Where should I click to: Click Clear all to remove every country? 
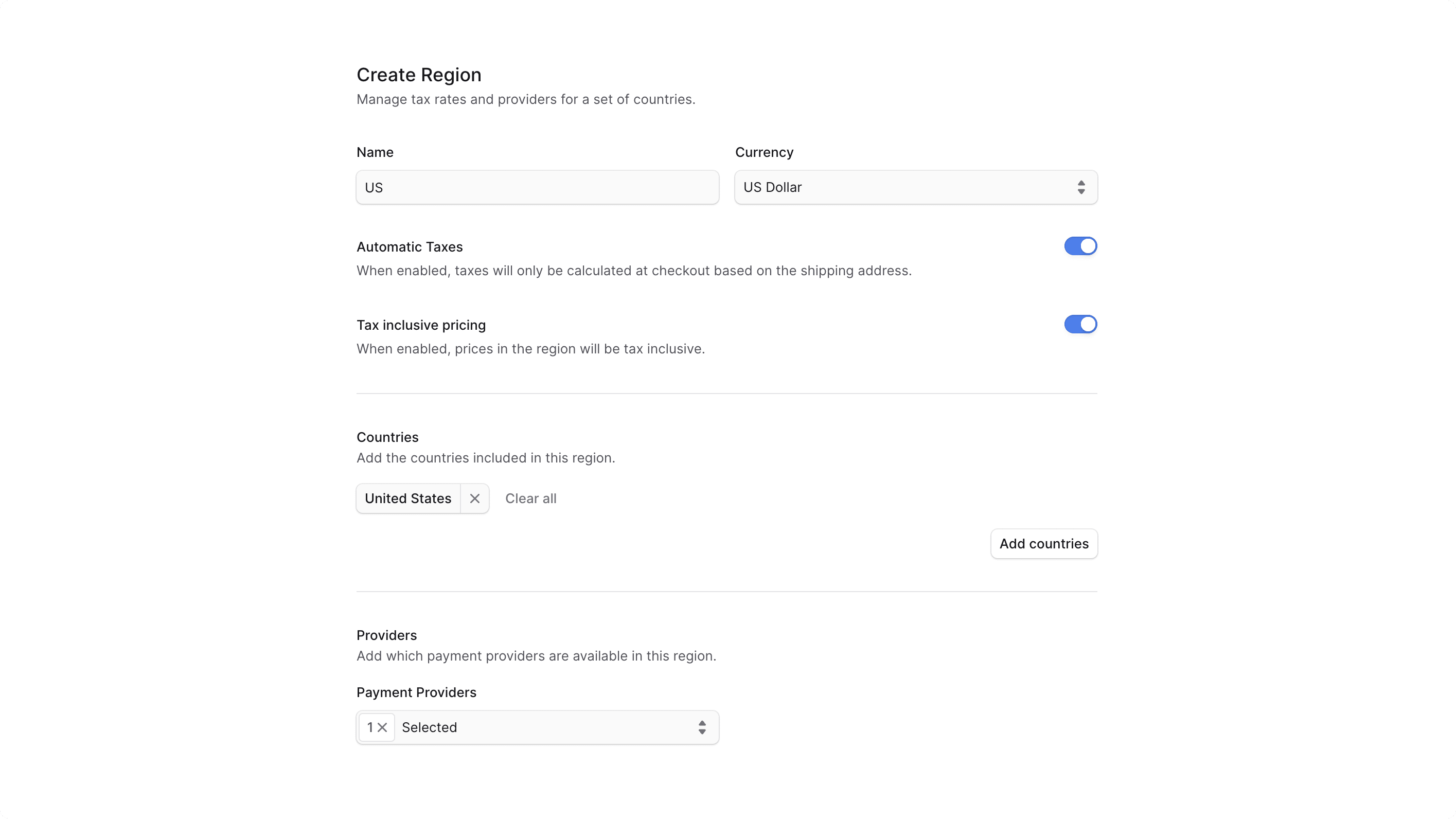531,498
